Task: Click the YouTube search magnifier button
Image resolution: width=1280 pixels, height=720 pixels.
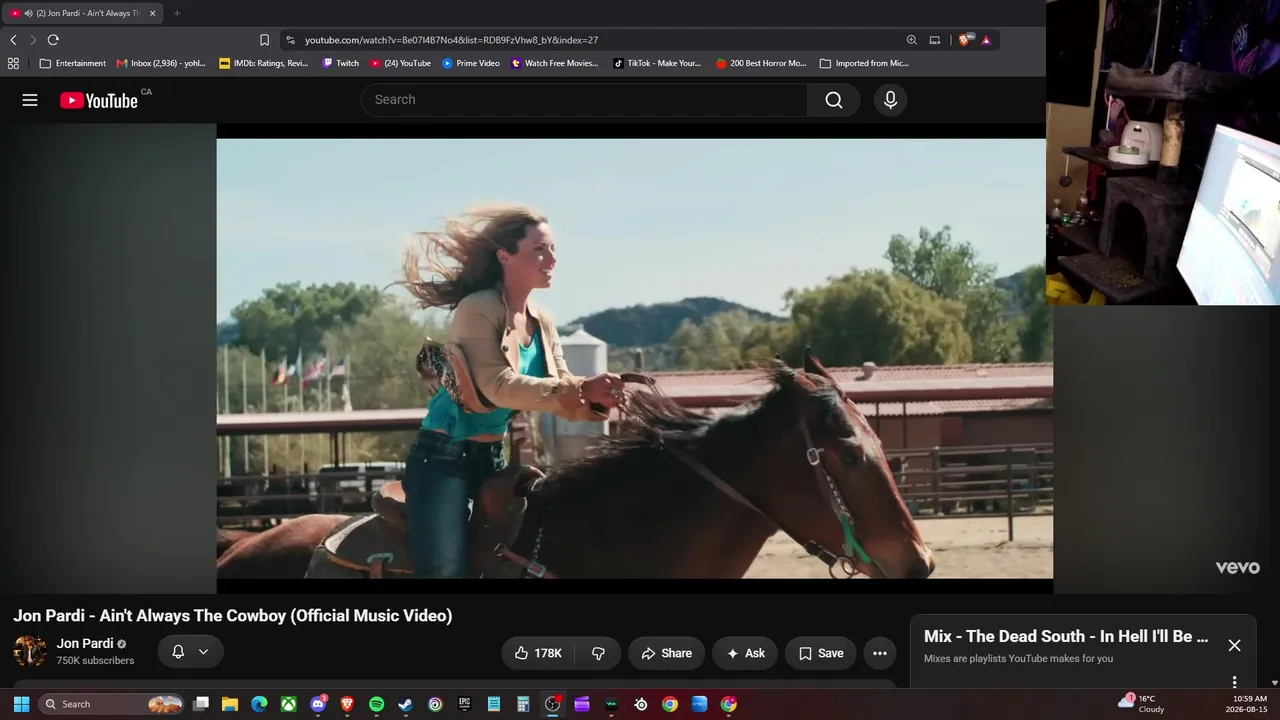Action: (x=834, y=100)
